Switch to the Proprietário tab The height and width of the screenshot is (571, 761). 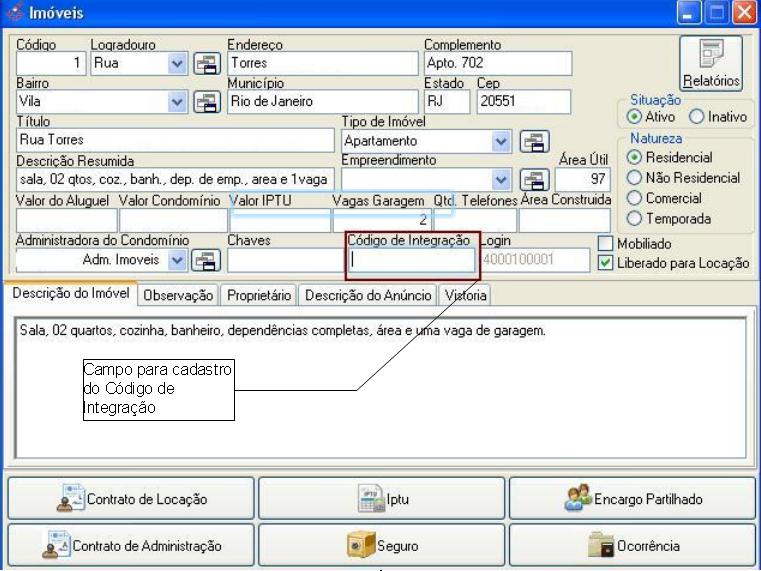click(x=259, y=296)
